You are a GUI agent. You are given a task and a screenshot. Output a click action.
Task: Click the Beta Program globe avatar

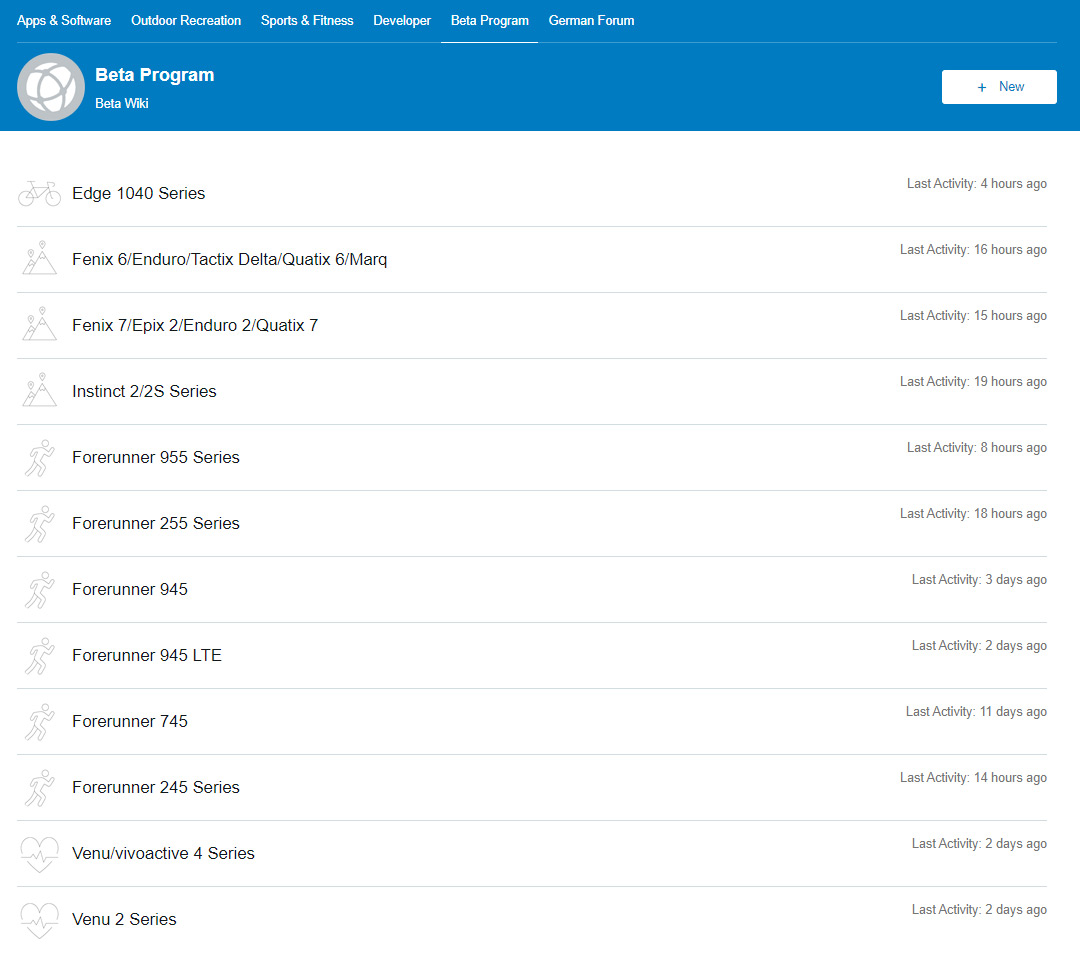point(51,87)
